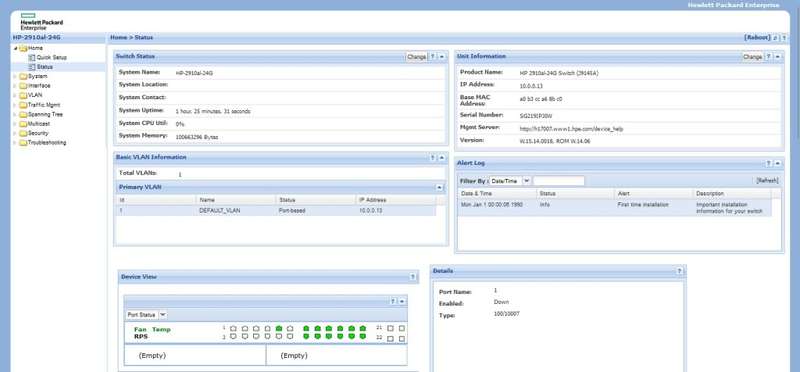
Task: Click the Troubleshooting folder icon
Action: click(x=23, y=143)
